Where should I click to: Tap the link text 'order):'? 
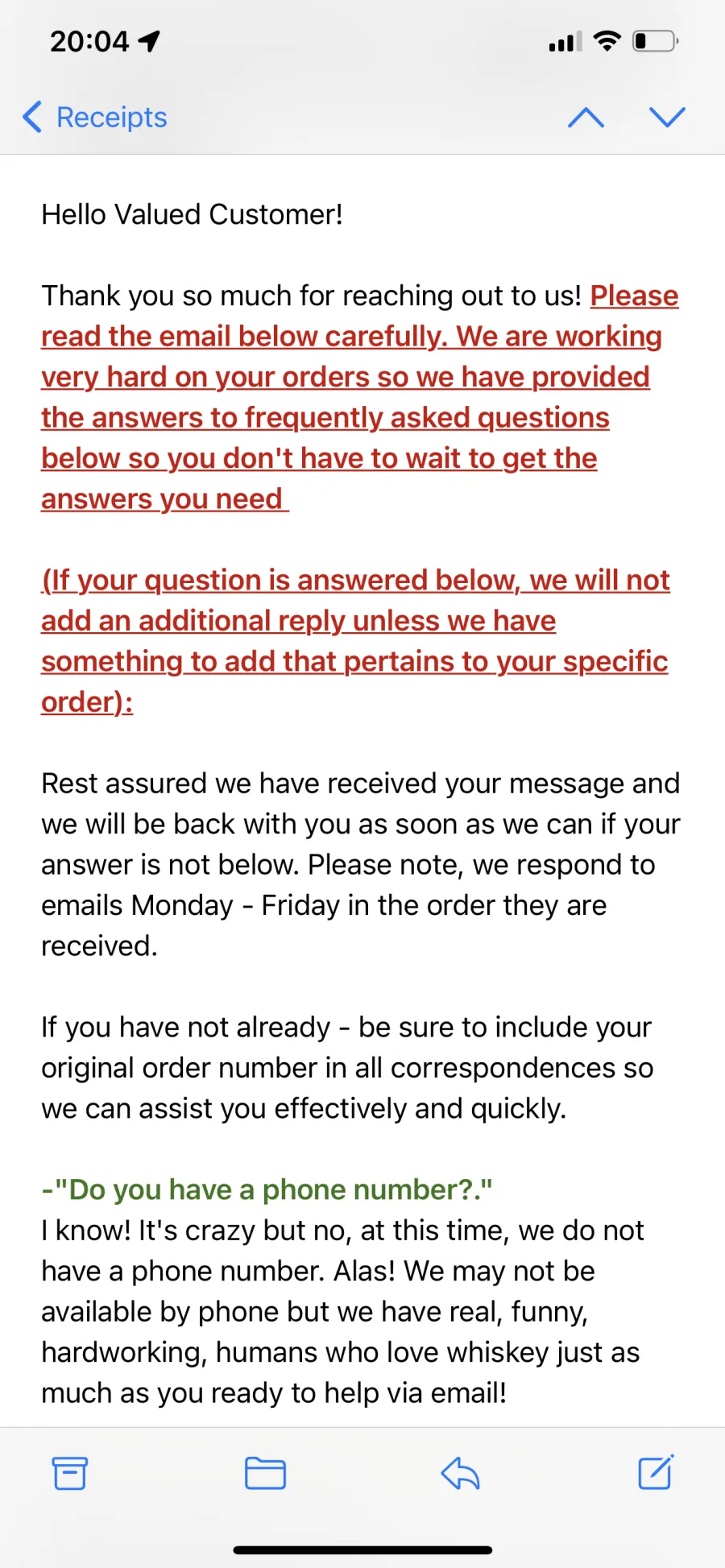[87, 702]
